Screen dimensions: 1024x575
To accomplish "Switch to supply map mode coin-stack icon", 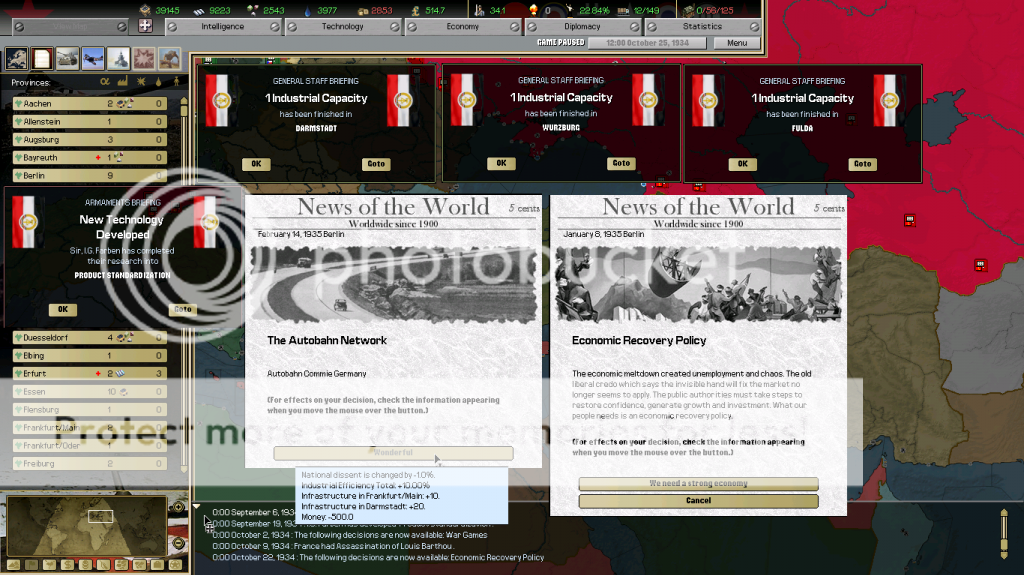I will click(85, 565).
